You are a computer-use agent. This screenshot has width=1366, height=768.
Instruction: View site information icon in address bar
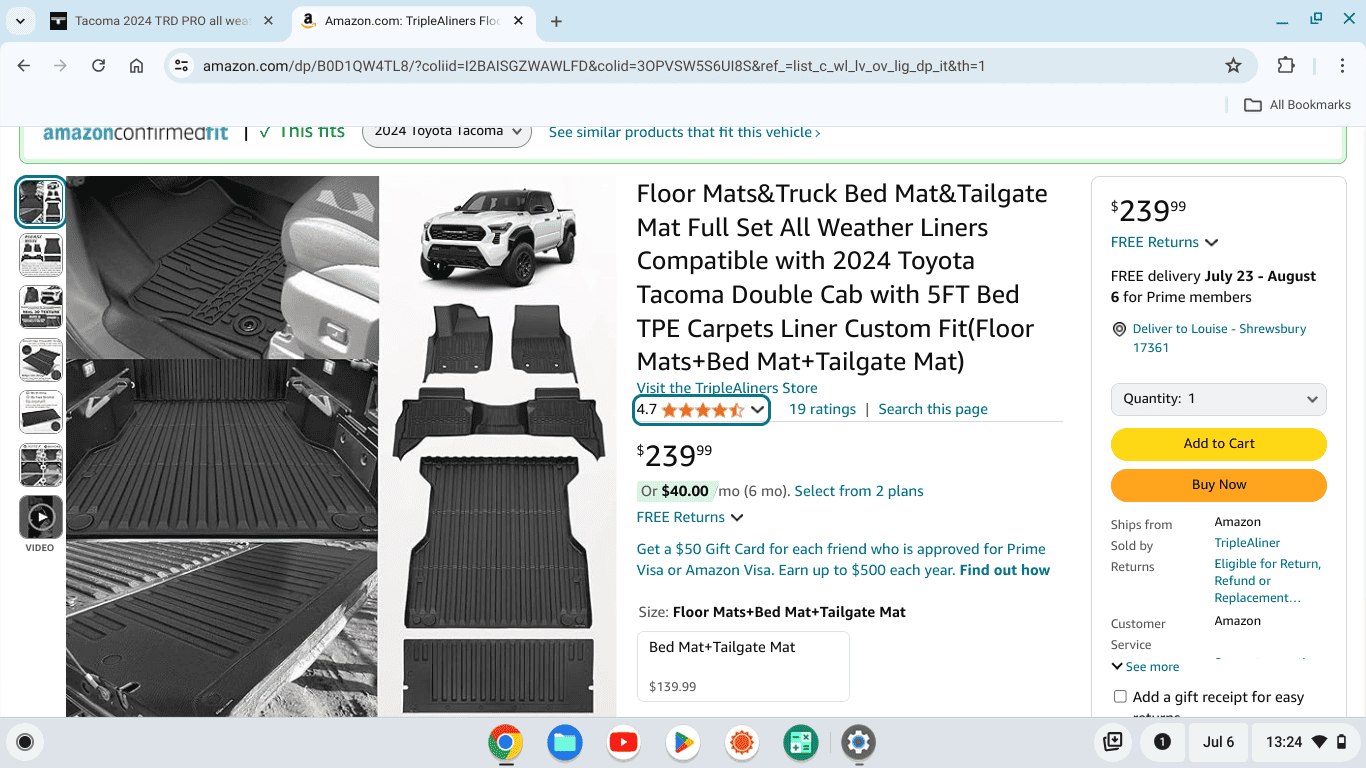[x=181, y=66]
